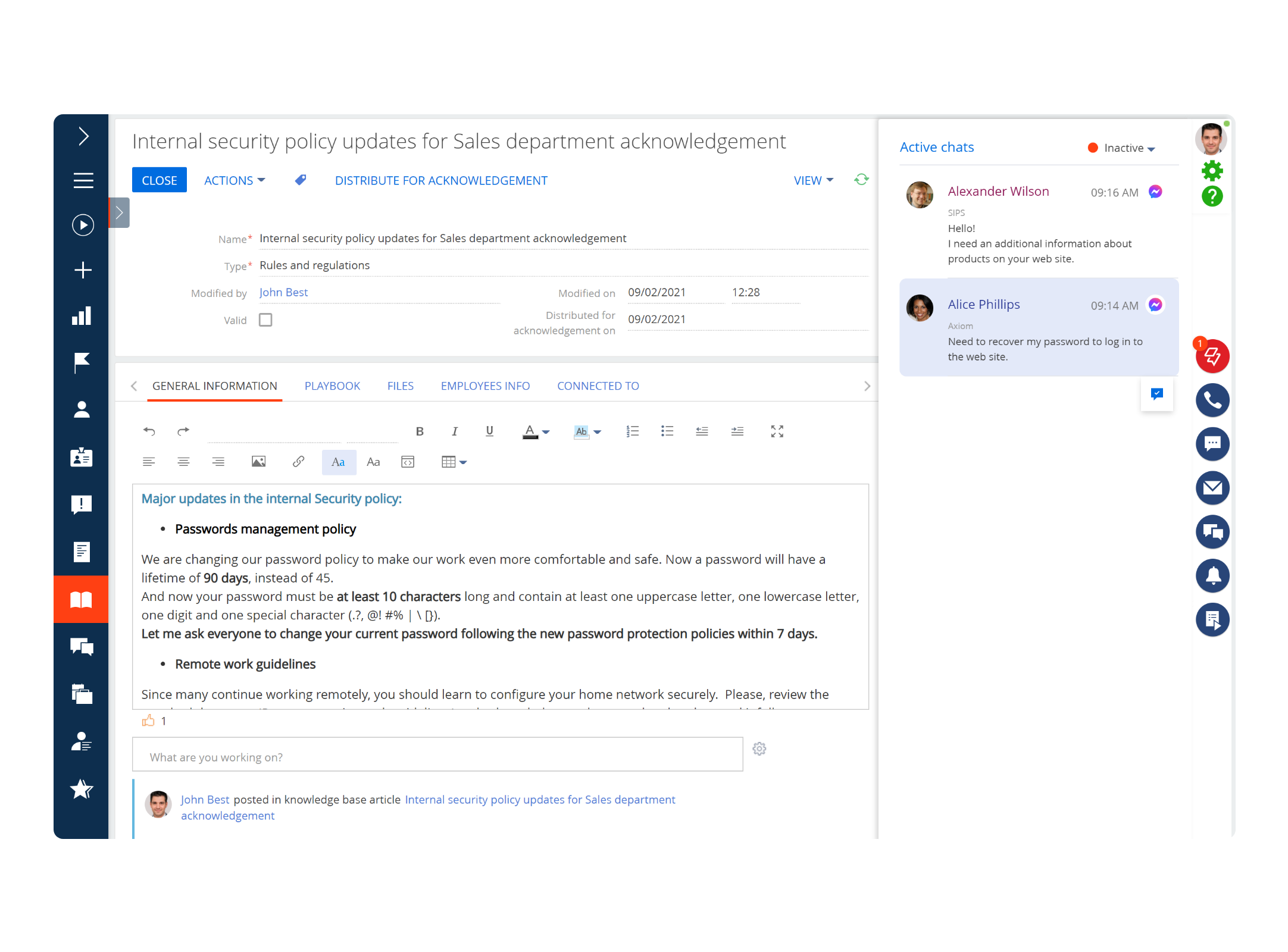The height and width of the screenshot is (952, 1288).
Task: Click the green help question mark icon
Action: point(1212,198)
